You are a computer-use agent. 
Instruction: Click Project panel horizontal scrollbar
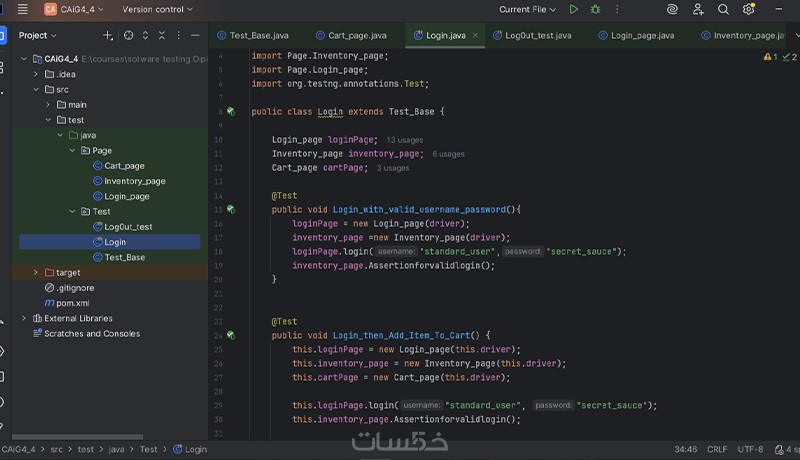[77, 437]
